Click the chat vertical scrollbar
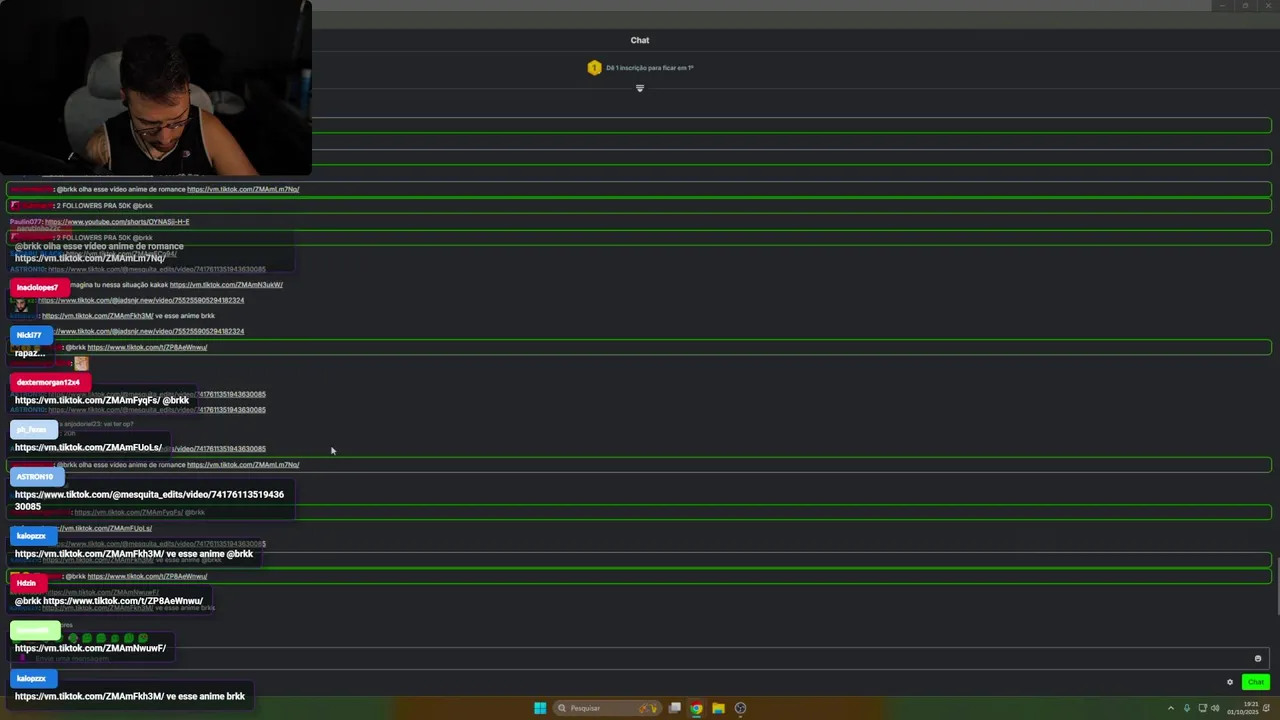 (x=1276, y=585)
